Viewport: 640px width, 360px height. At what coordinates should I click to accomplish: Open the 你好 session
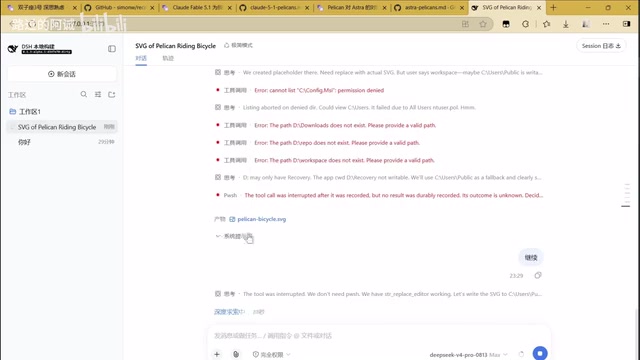tap(62, 142)
